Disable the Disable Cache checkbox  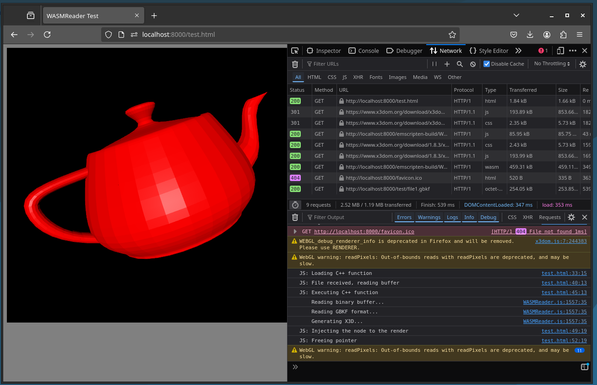[x=487, y=64]
